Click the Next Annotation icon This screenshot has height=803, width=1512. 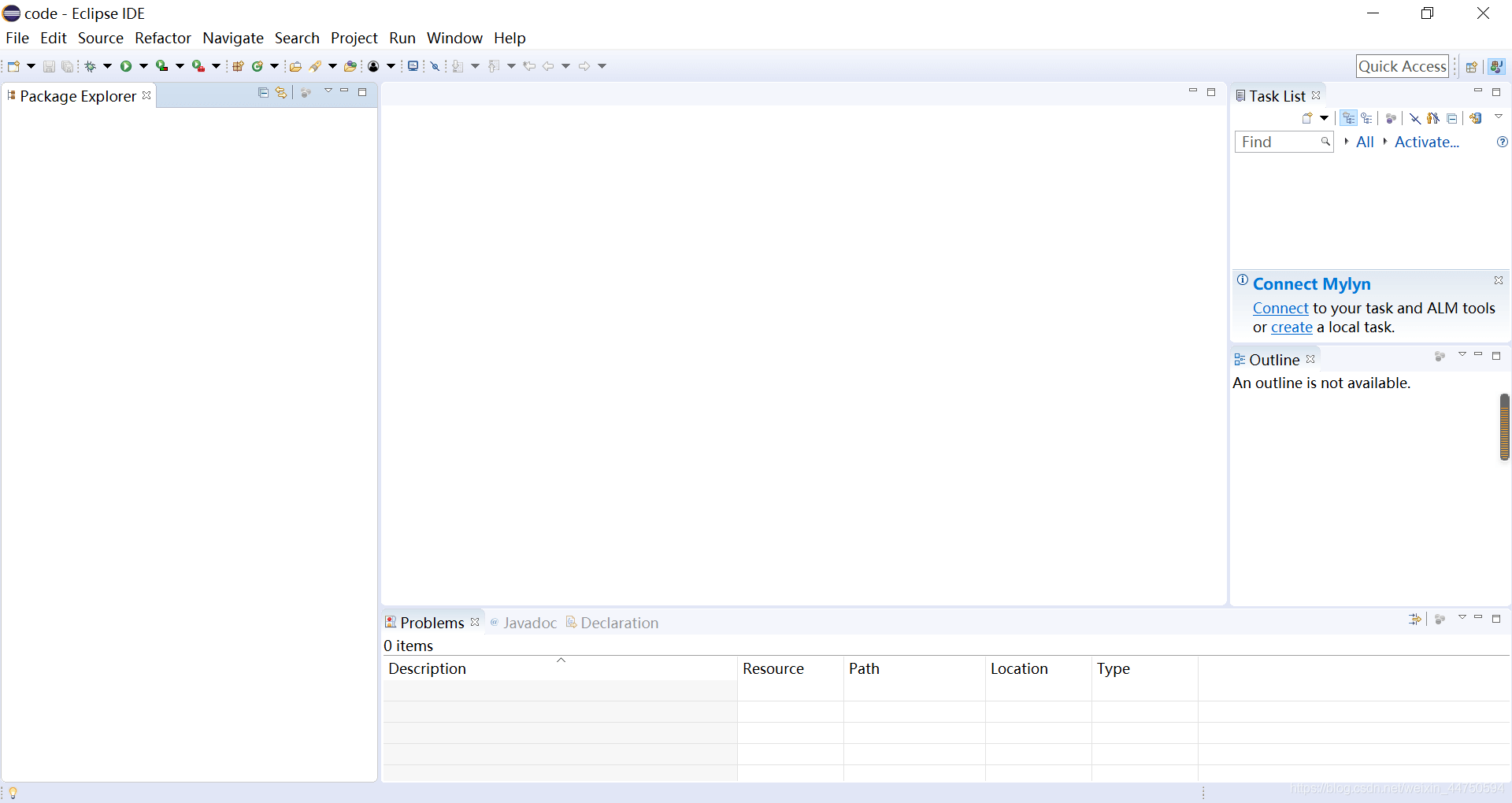(x=458, y=66)
